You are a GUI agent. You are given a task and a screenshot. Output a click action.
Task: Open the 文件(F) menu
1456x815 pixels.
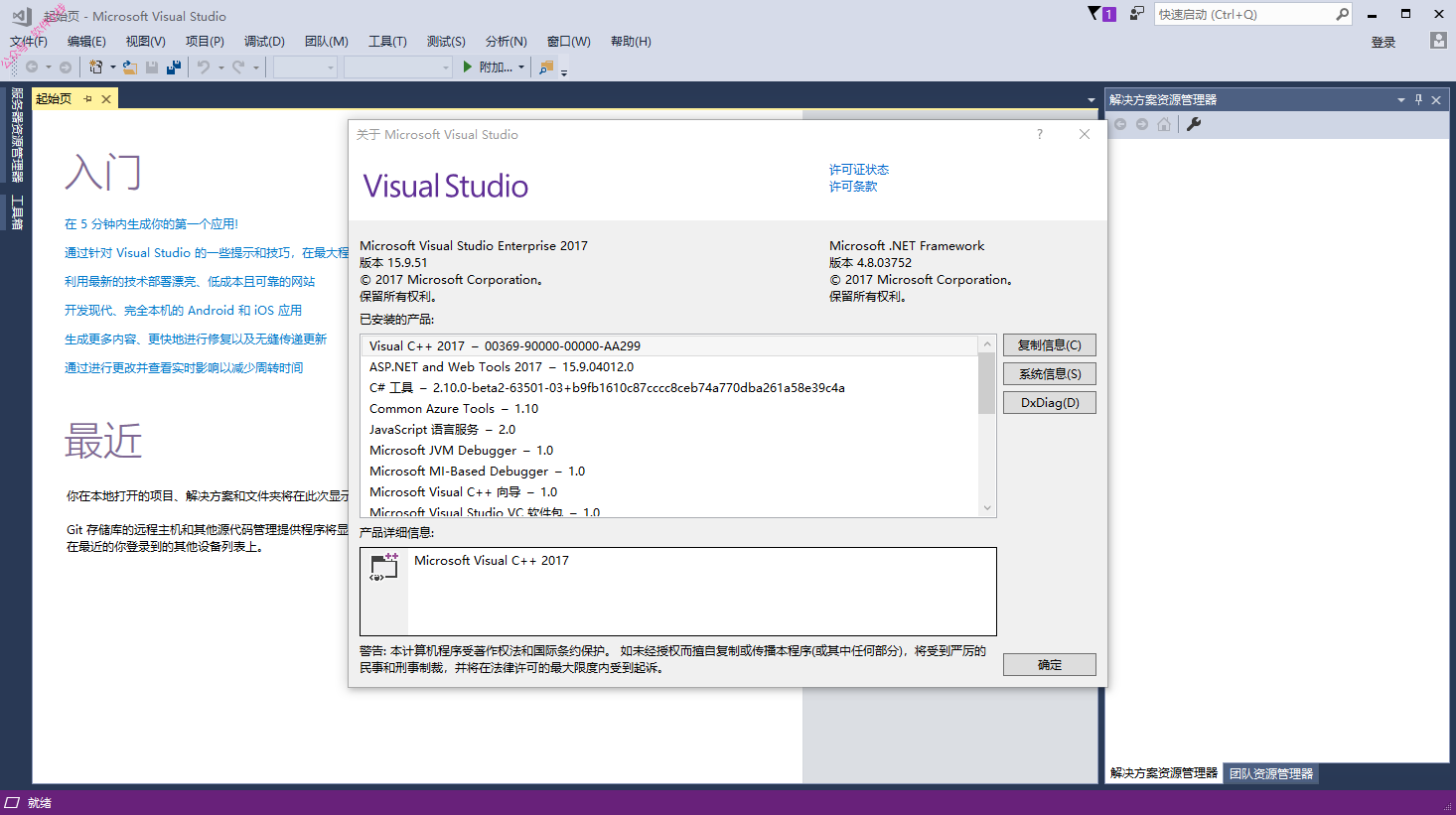coord(29,42)
